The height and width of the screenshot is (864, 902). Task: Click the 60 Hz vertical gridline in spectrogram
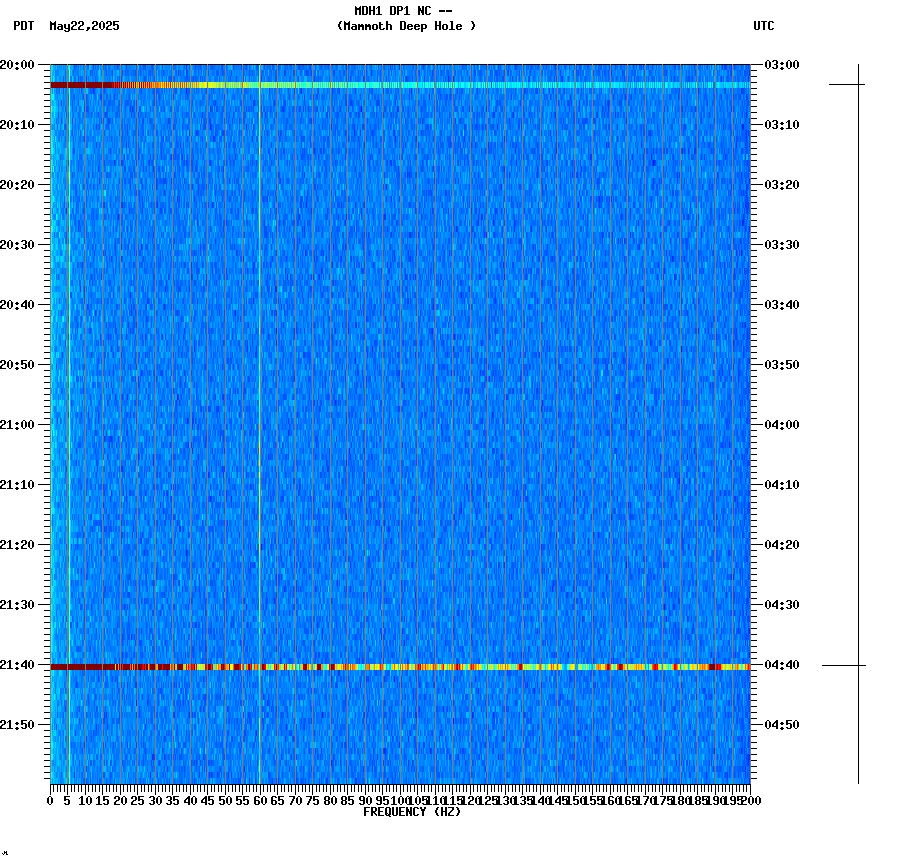(x=259, y=400)
